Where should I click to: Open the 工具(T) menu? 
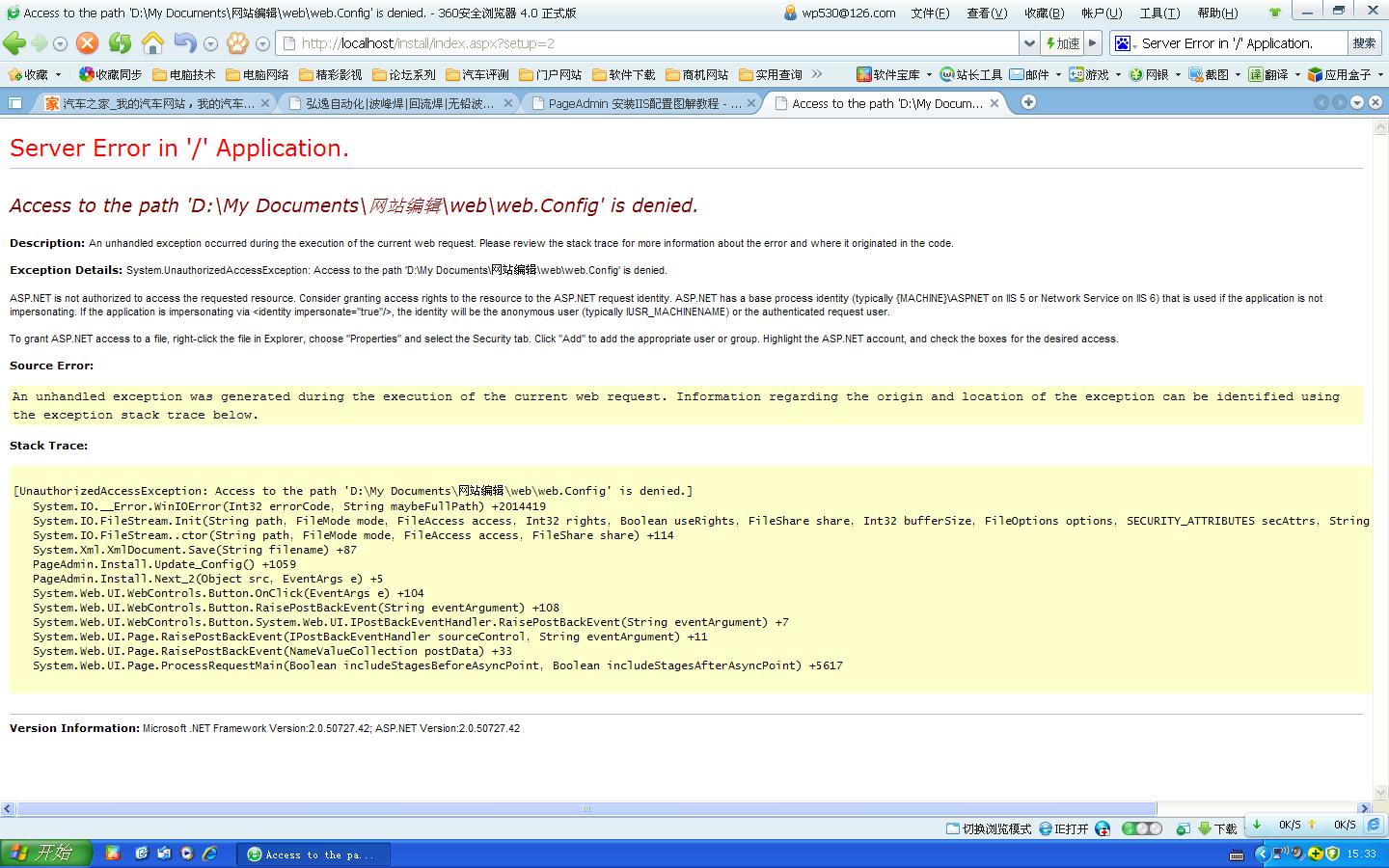coord(1158,13)
